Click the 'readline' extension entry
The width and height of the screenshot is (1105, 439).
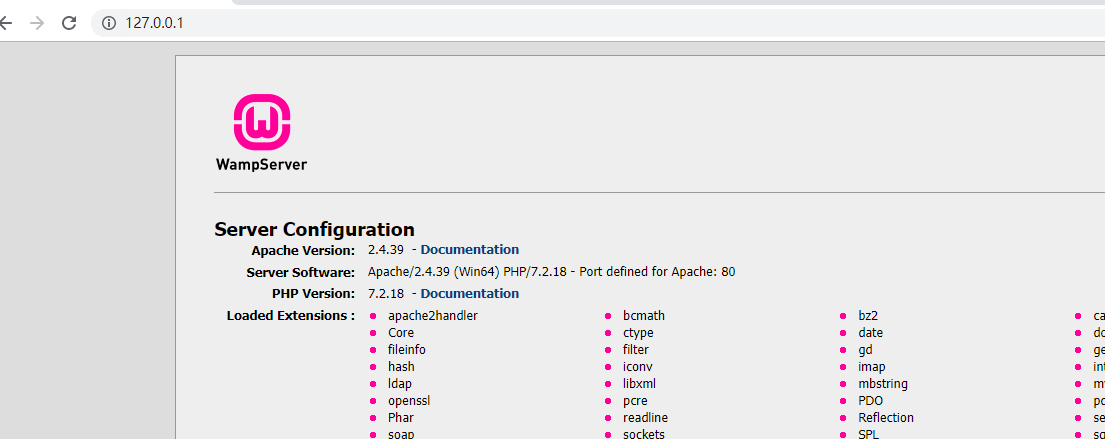tap(646, 418)
